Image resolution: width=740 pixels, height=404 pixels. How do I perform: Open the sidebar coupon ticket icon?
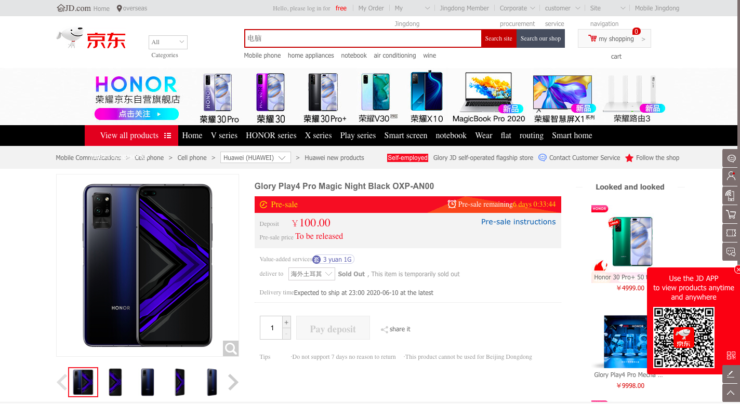tap(731, 233)
